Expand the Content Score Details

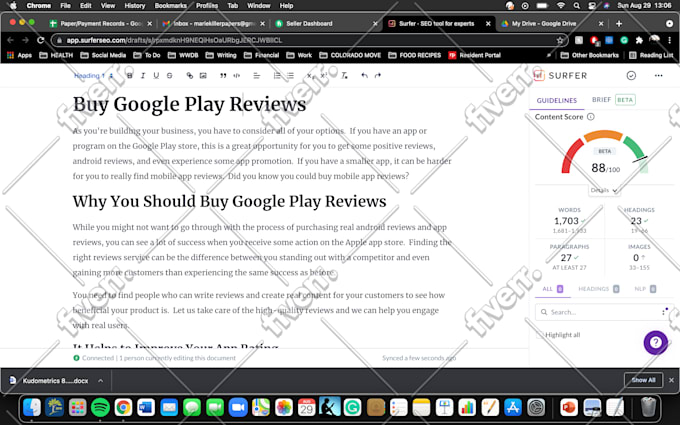603,190
